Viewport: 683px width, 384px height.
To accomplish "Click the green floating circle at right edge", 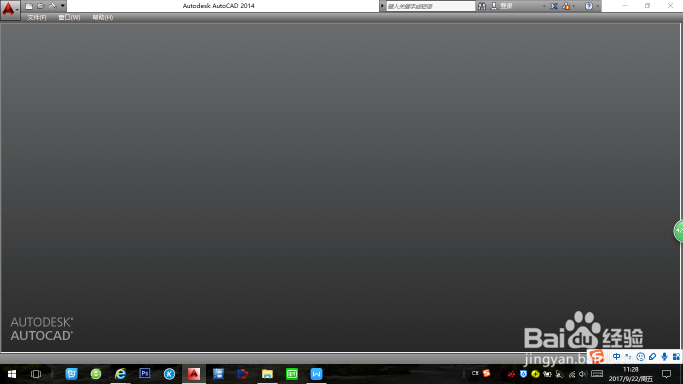I will point(679,231).
